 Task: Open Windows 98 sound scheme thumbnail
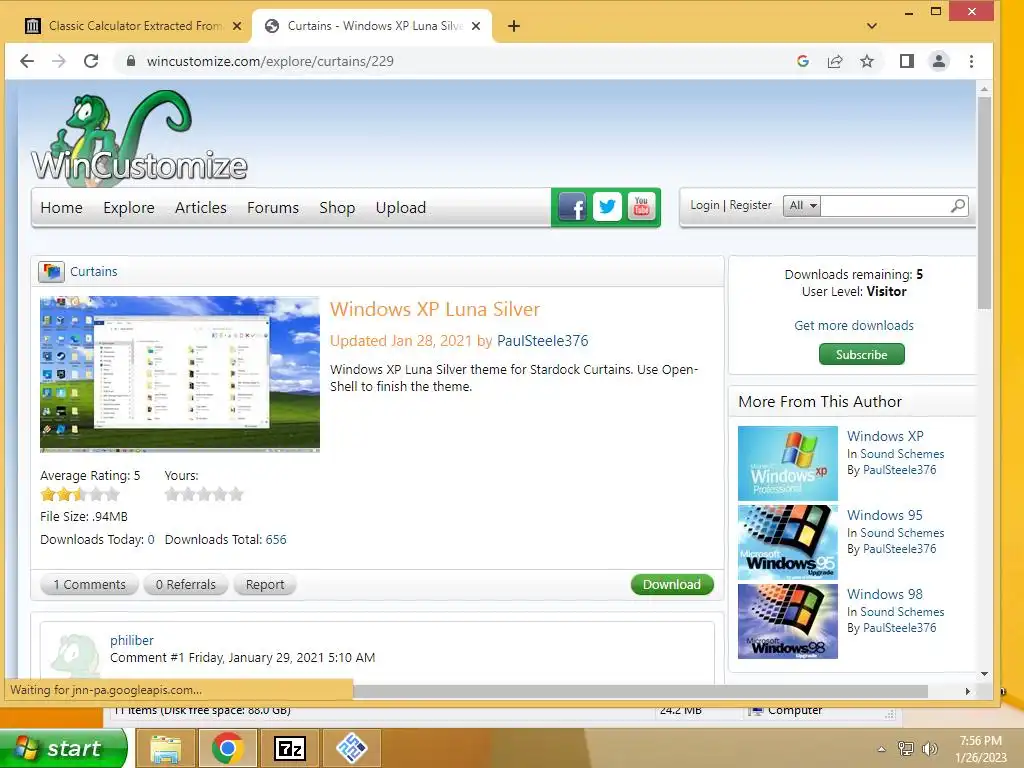[x=788, y=621]
